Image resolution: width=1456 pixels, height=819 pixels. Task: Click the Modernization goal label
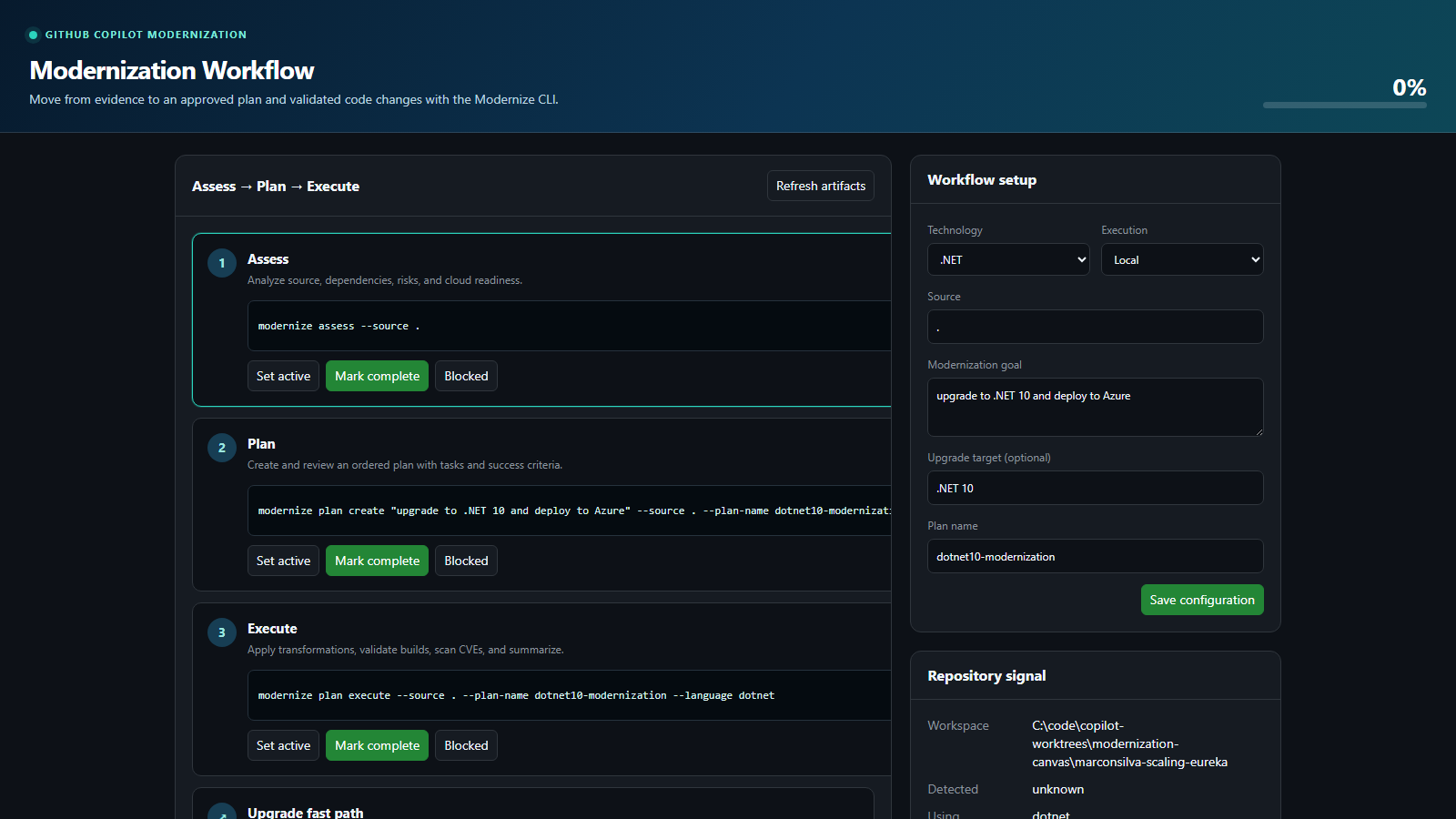click(x=975, y=365)
